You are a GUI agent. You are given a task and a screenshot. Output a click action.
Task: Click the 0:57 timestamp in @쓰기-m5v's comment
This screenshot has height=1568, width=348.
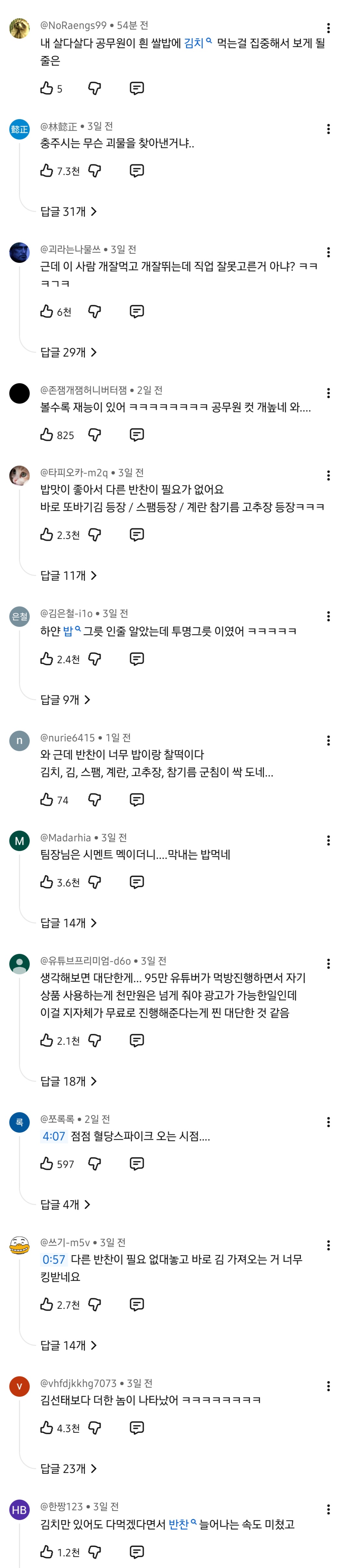click(54, 1259)
